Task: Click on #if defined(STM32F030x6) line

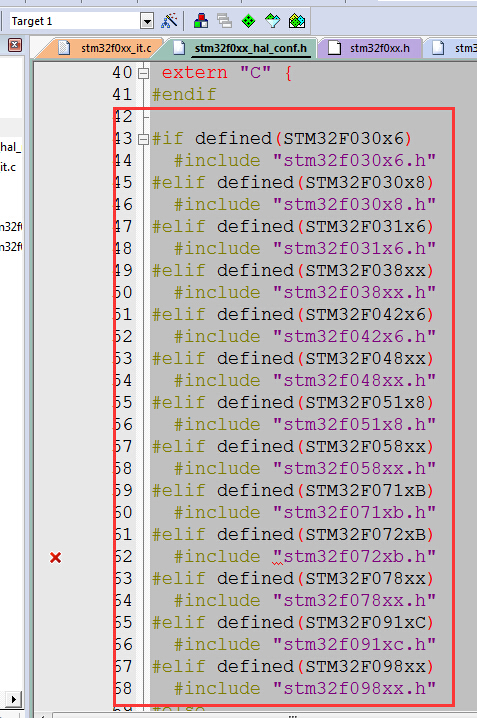Action: click(282, 139)
